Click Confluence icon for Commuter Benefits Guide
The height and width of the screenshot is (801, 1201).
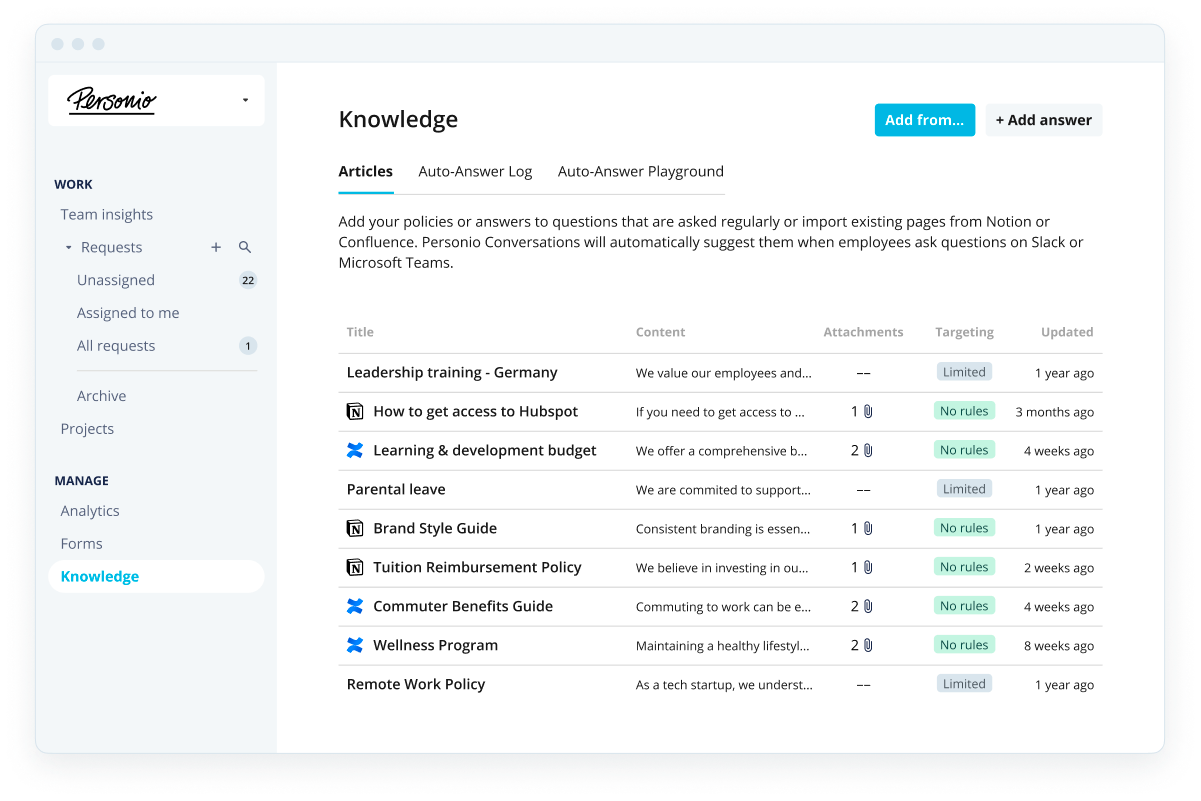(x=355, y=606)
